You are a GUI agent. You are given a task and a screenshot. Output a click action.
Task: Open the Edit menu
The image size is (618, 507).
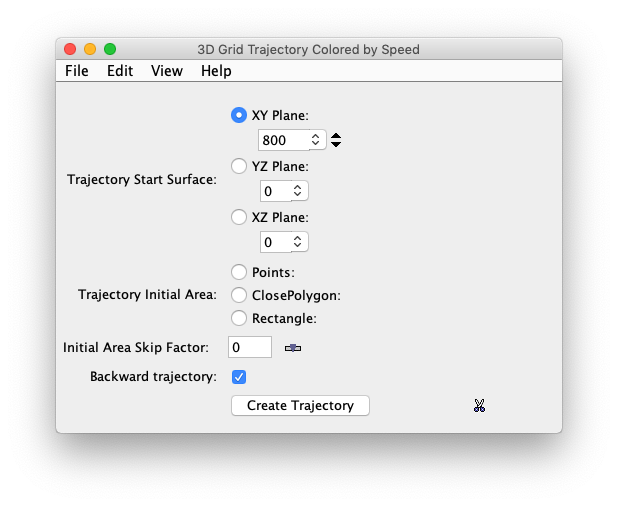click(120, 71)
